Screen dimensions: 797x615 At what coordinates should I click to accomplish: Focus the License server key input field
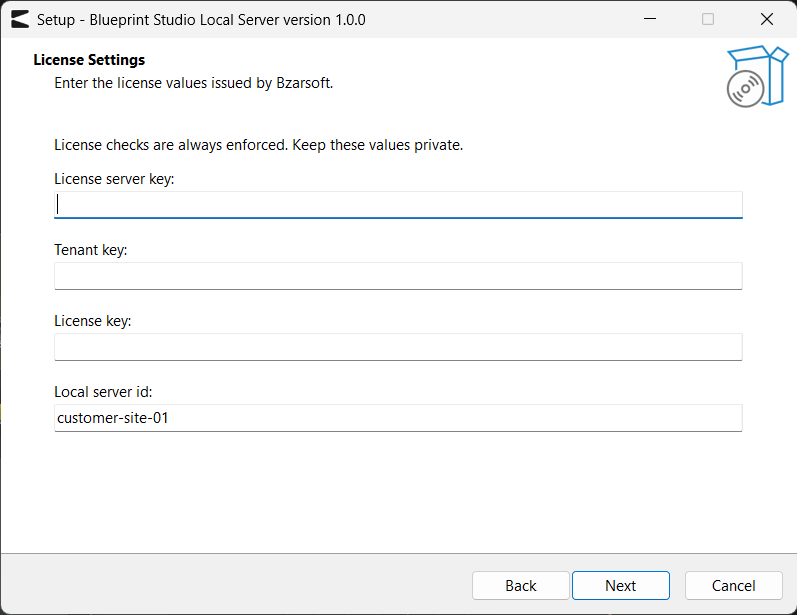click(x=398, y=205)
